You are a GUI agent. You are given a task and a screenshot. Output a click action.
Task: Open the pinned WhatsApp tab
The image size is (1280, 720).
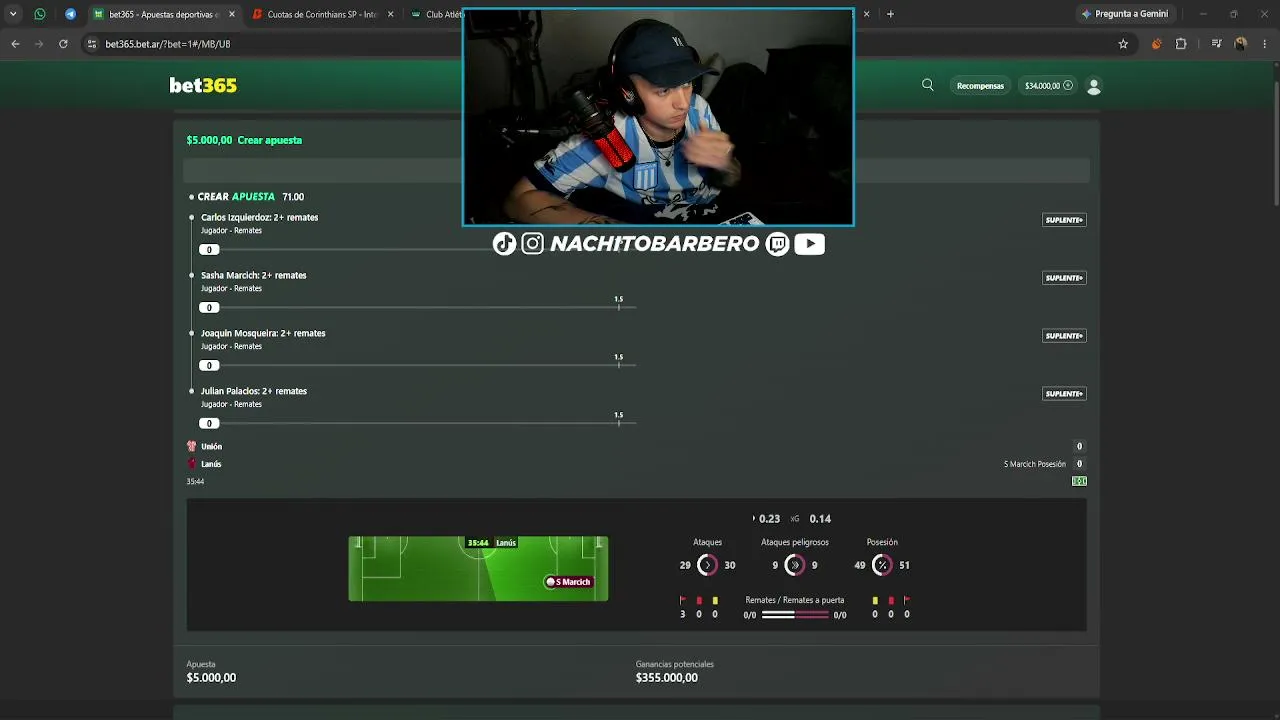40,14
